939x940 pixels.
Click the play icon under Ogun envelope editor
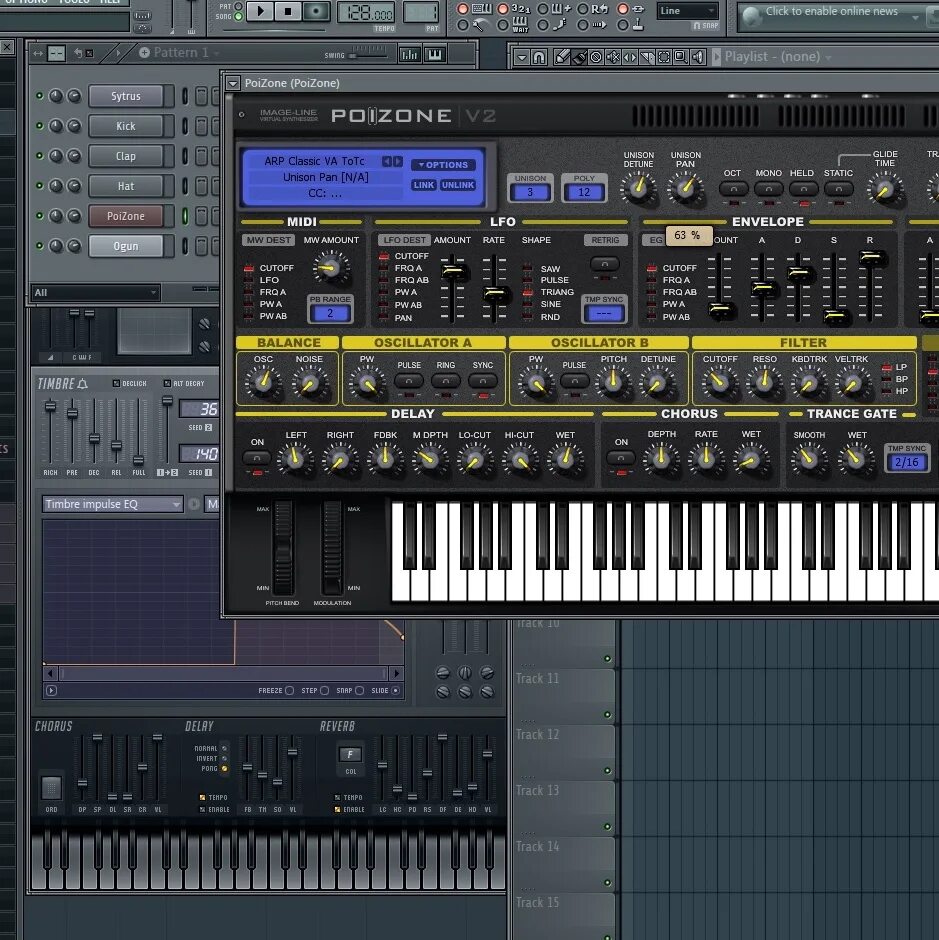pyautogui.click(x=52, y=691)
